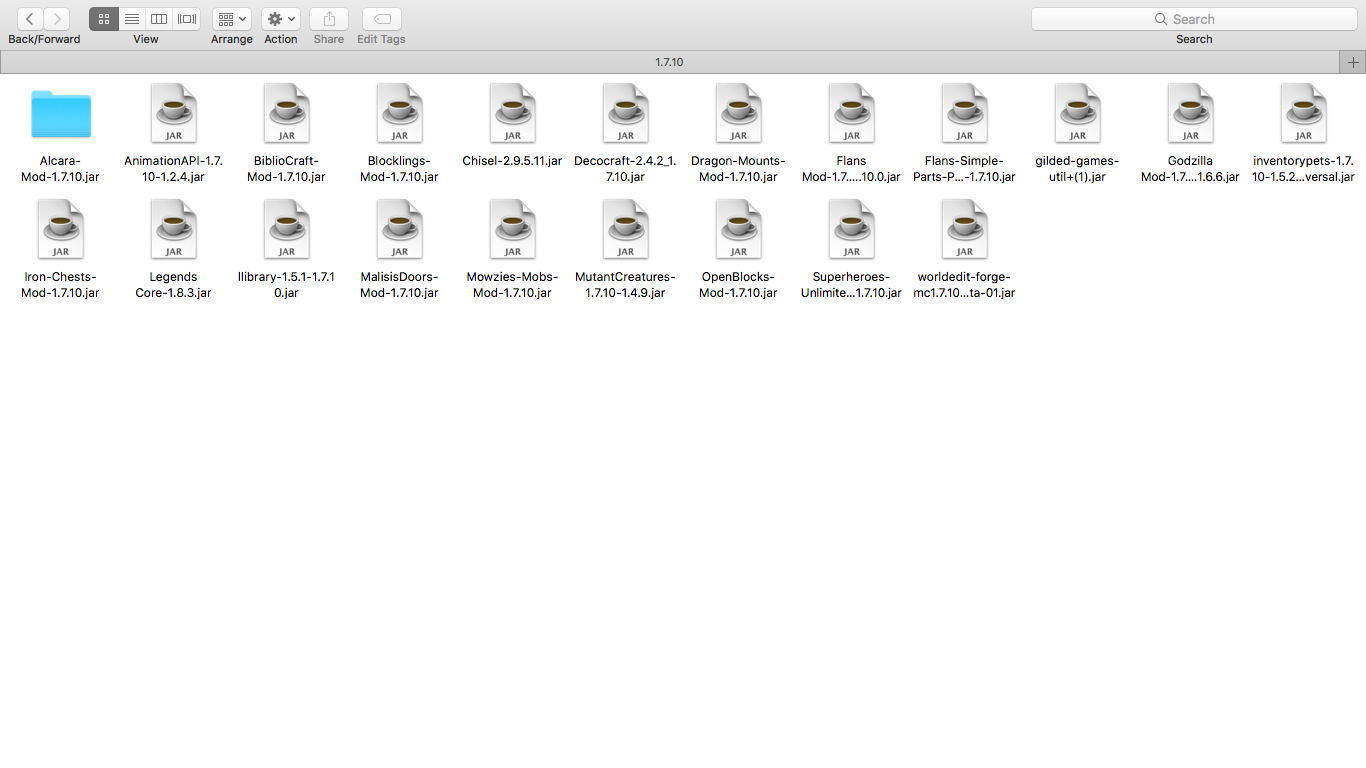The width and height of the screenshot is (1366, 768).
Task: Switch to Cover Flow view mode
Action: (186, 19)
